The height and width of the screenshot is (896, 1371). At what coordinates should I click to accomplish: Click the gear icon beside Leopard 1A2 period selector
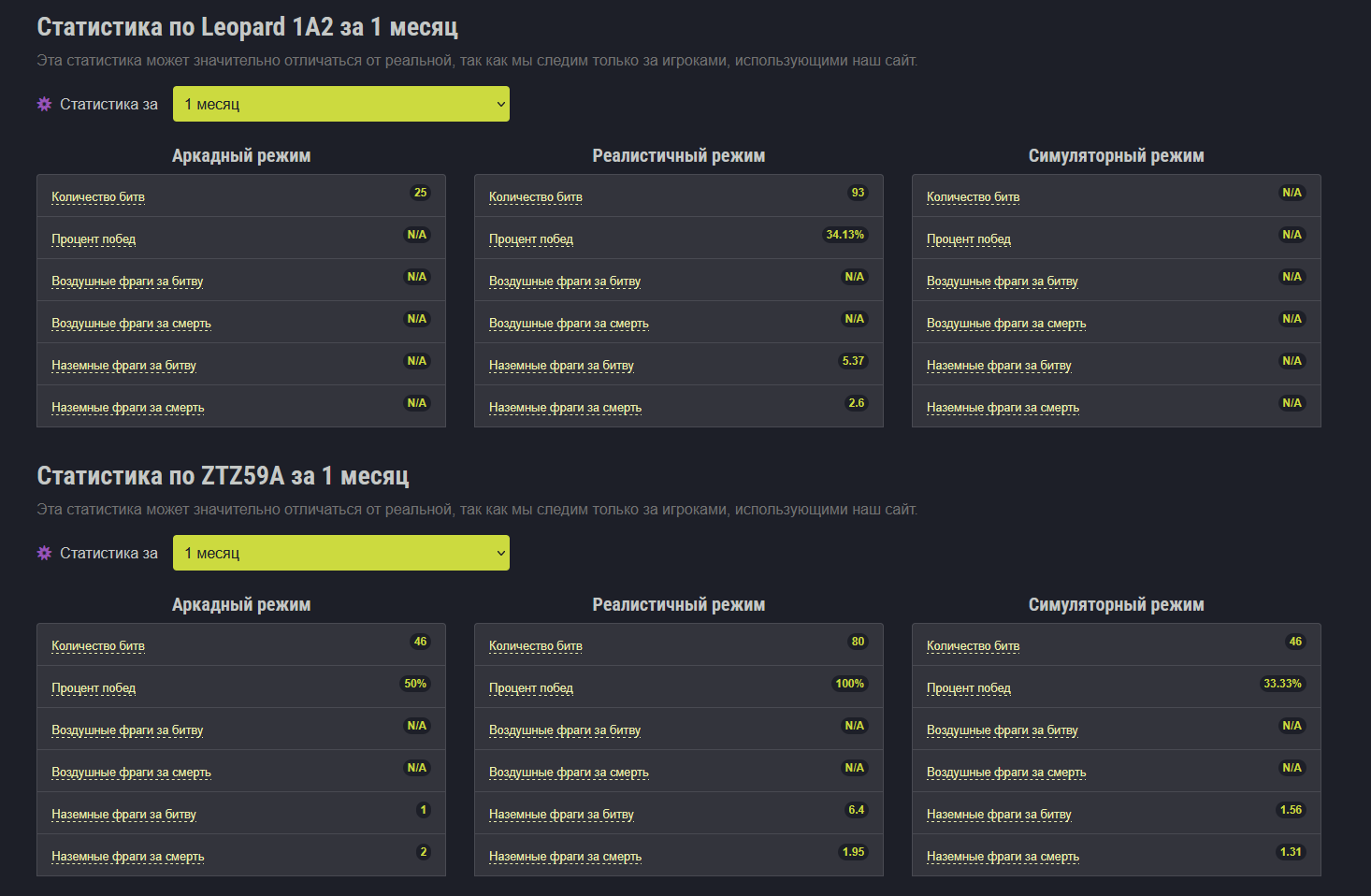point(44,104)
